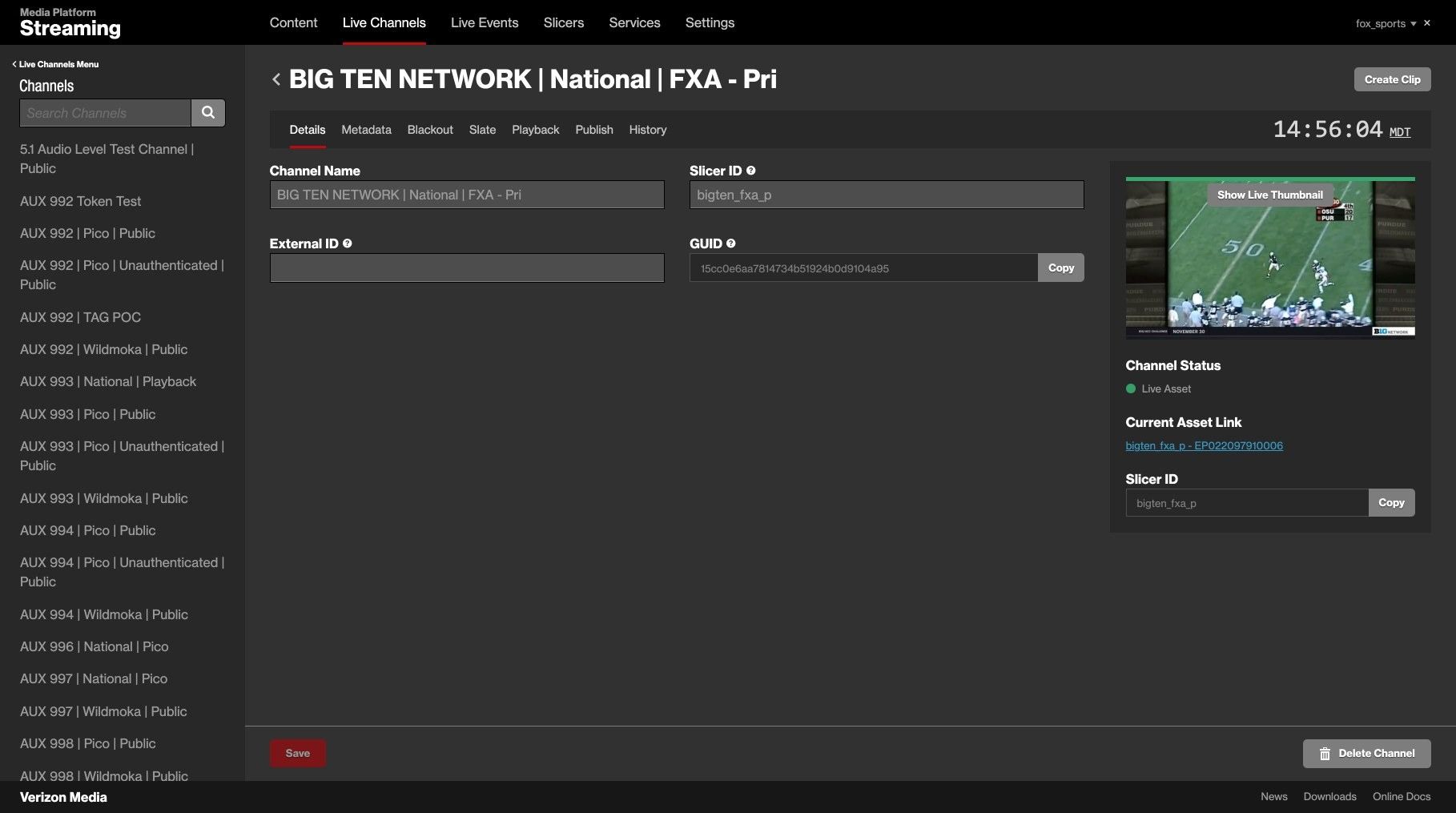1456x813 pixels.
Task: Select AUX 992 Token Test channel
Action: click(x=80, y=201)
